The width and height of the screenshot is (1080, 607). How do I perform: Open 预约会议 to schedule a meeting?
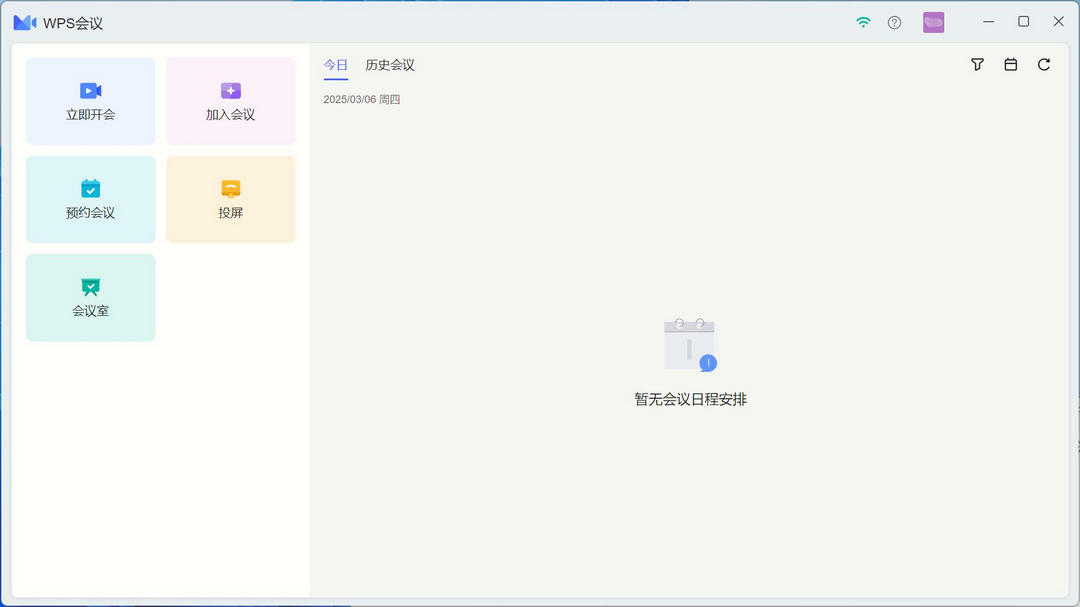click(90, 199)
